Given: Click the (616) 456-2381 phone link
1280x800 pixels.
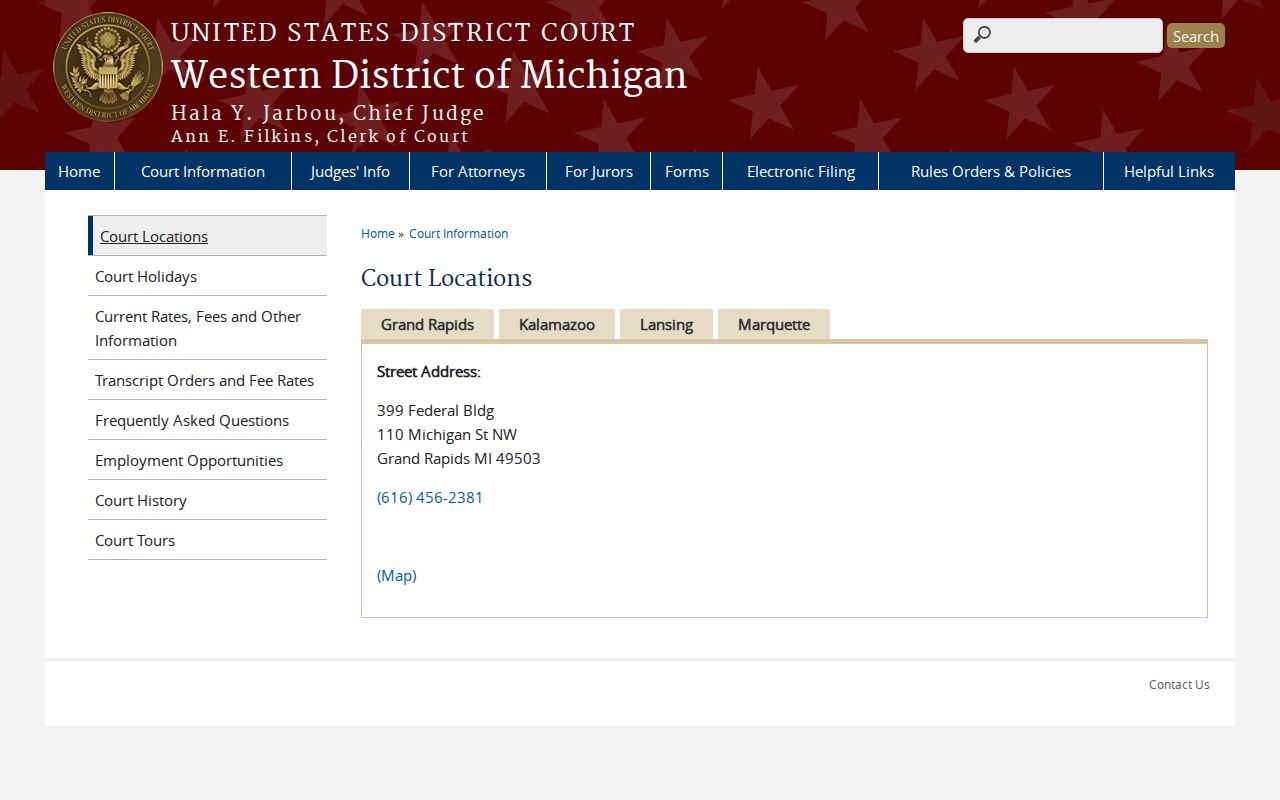Looking at the screenshot, I should (x=430, y=497).
